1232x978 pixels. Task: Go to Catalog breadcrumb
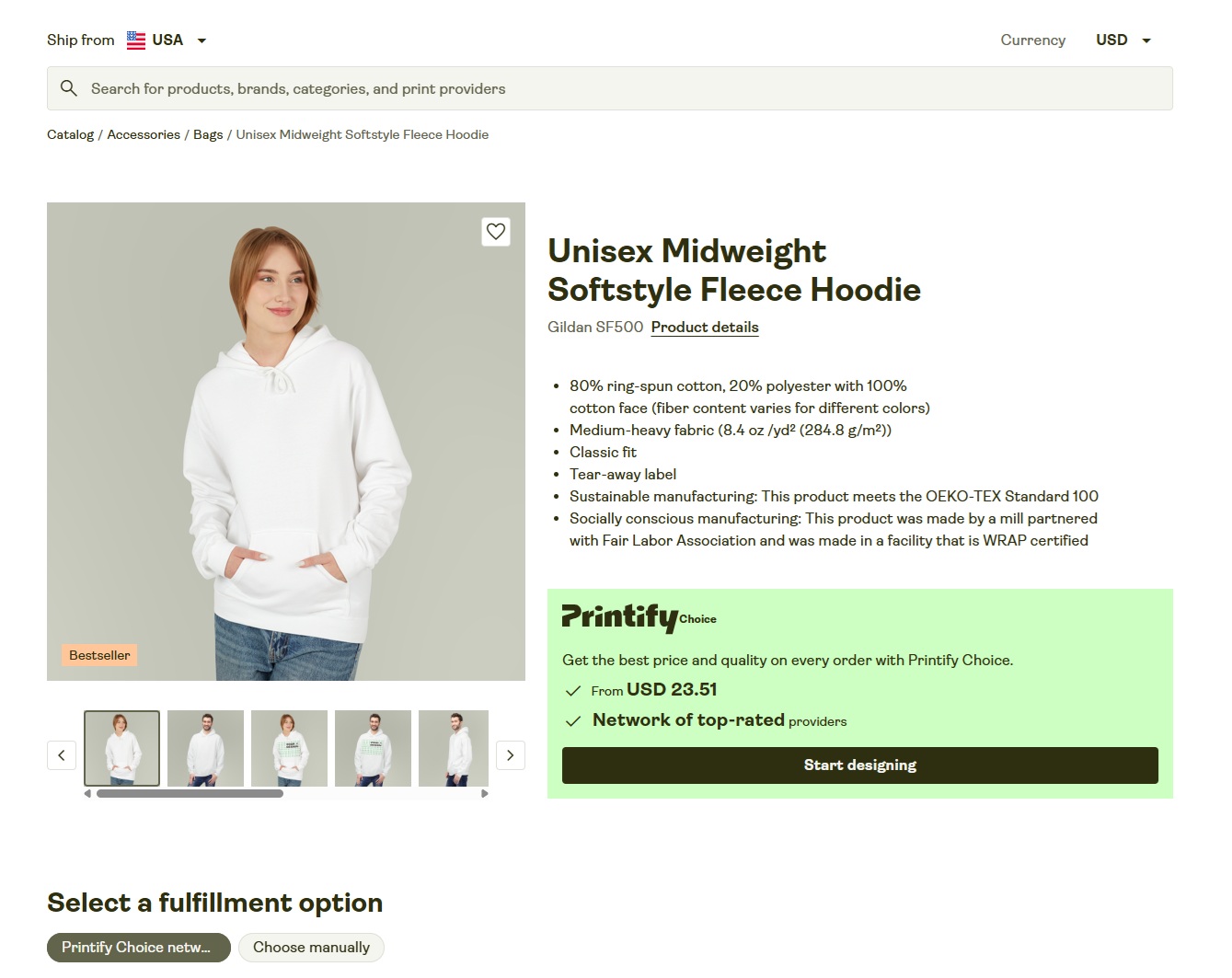point(70,134)
